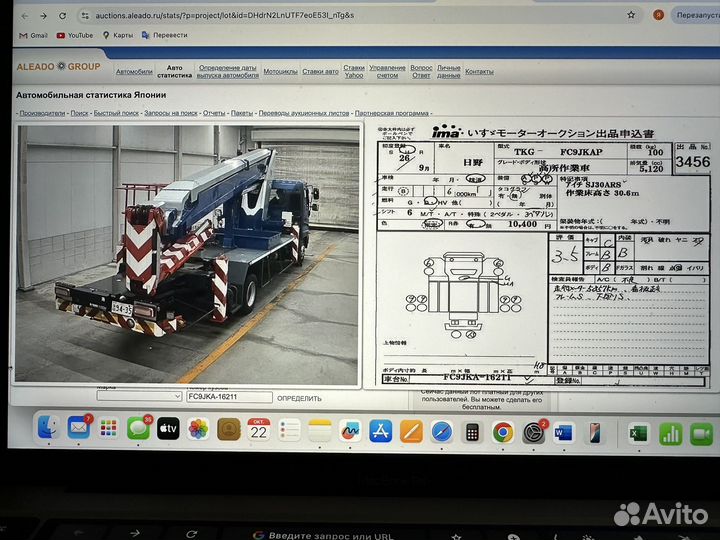Viewport: 720px width, 540px height.
Task: Open the Gmail bookmark in bookmarks bar
Action: 33,35
